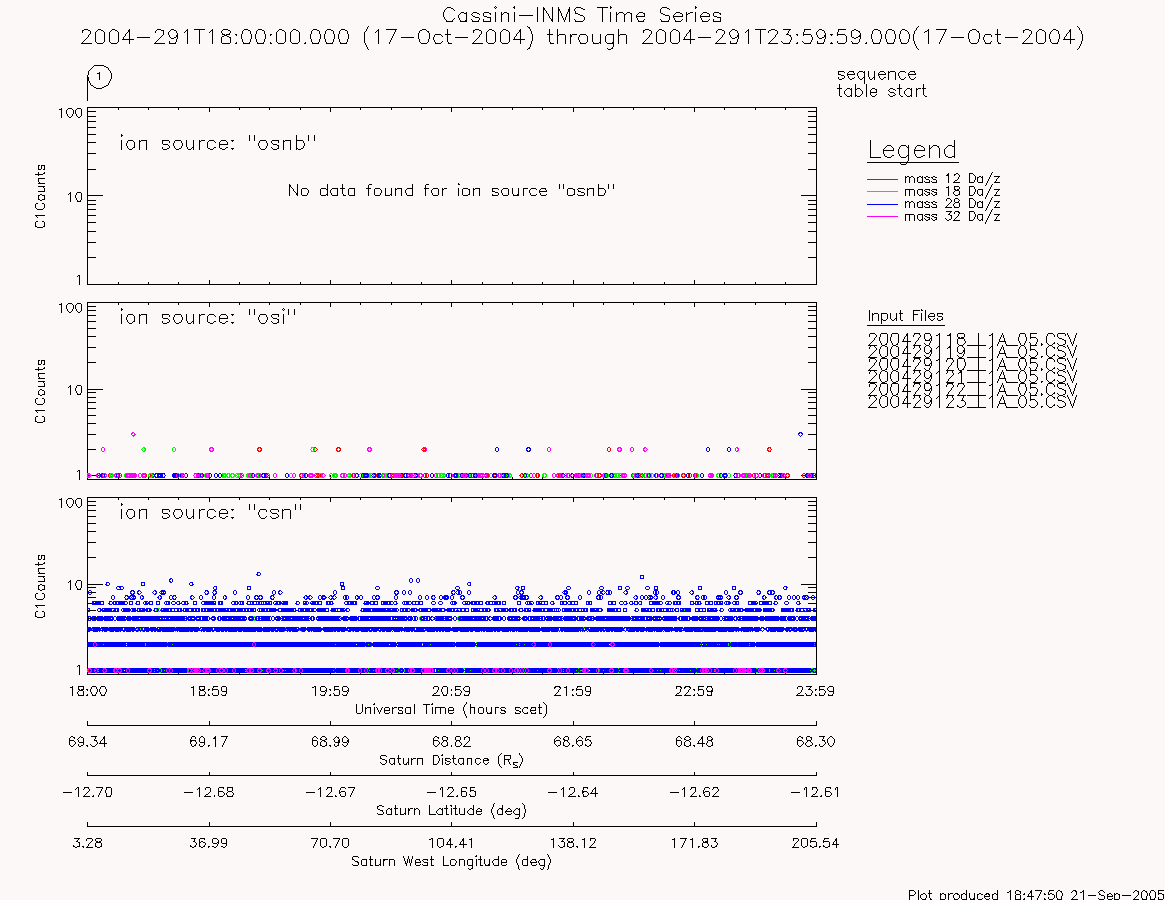Click the highest blue point at the osi panel's right end
This screenshot has width=1165, height=900.
(800, 434)
